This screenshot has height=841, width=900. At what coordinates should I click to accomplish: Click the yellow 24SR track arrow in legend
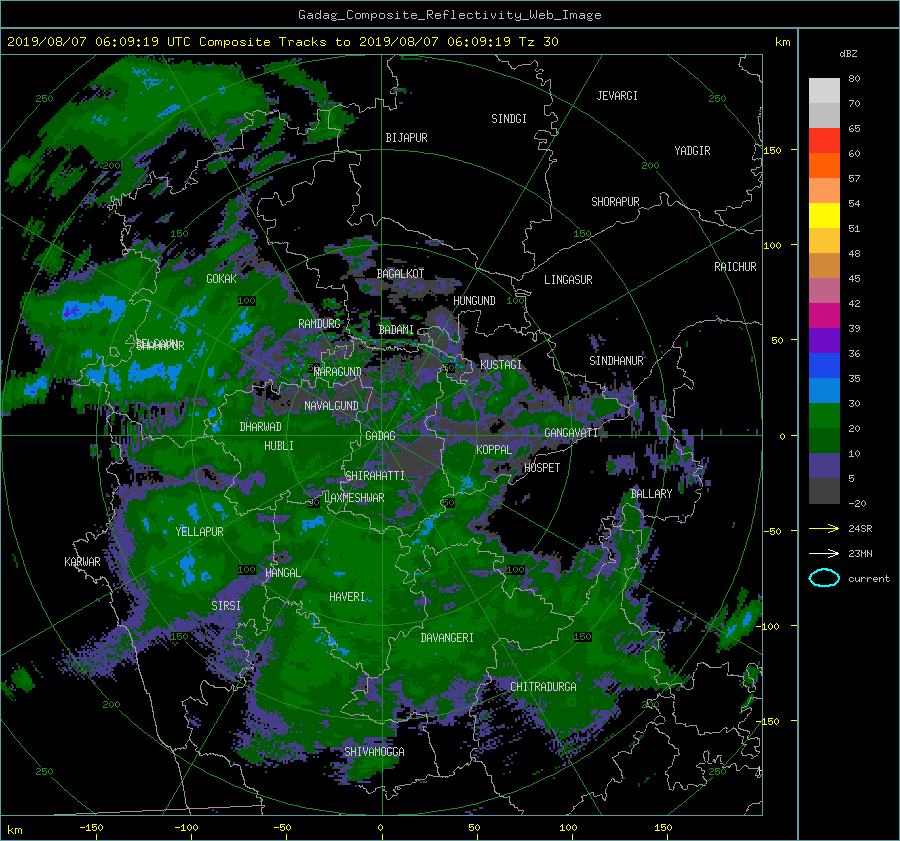tap(824, 528)
